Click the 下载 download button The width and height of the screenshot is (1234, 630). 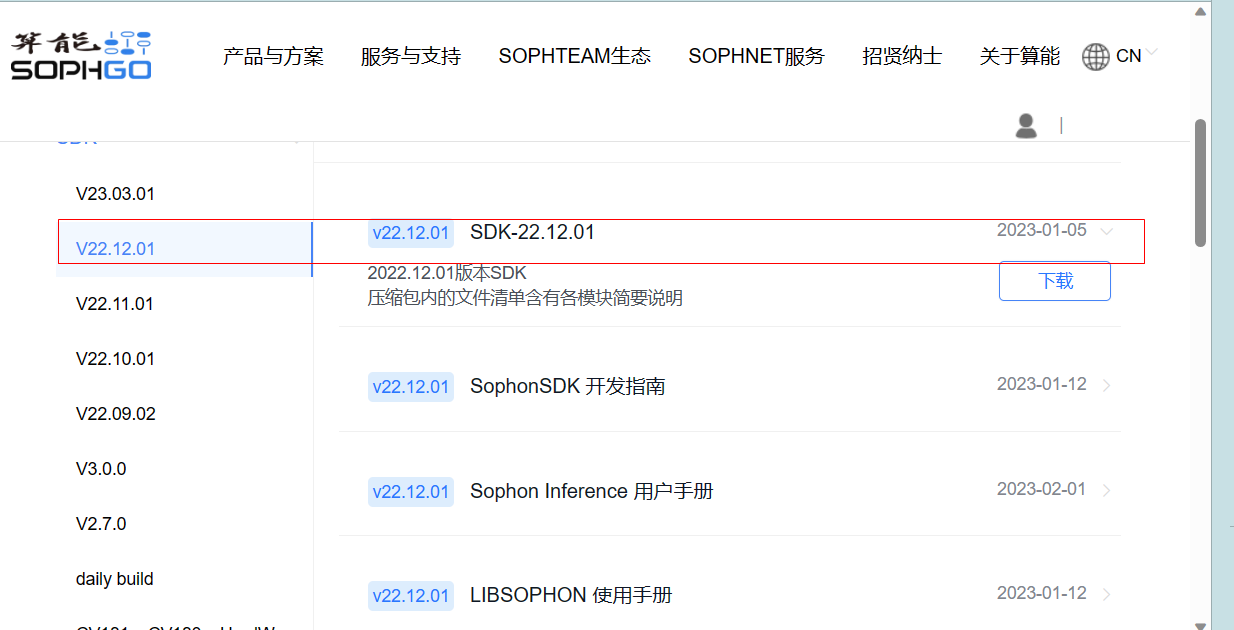tap(1055, 281)
